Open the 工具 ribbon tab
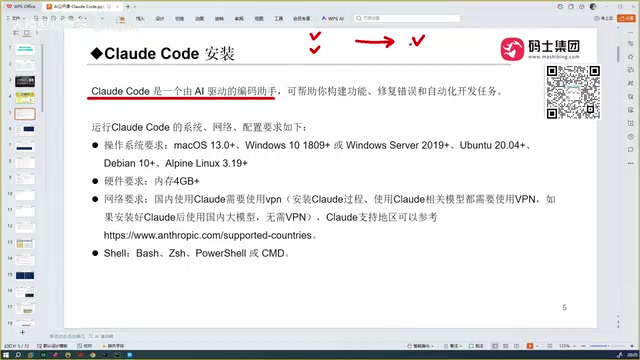 pyautogui.click(x=278, y=19)
